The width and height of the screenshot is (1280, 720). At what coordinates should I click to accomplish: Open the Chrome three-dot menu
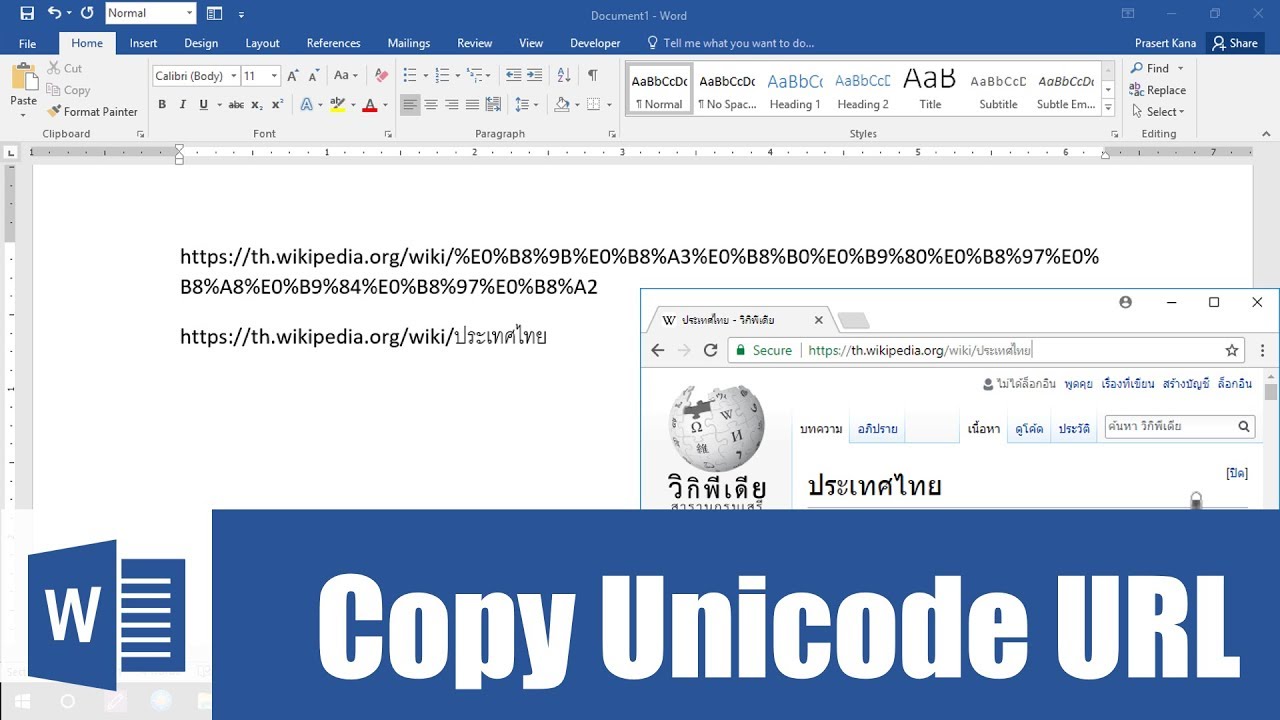[x=1263, y=350]
